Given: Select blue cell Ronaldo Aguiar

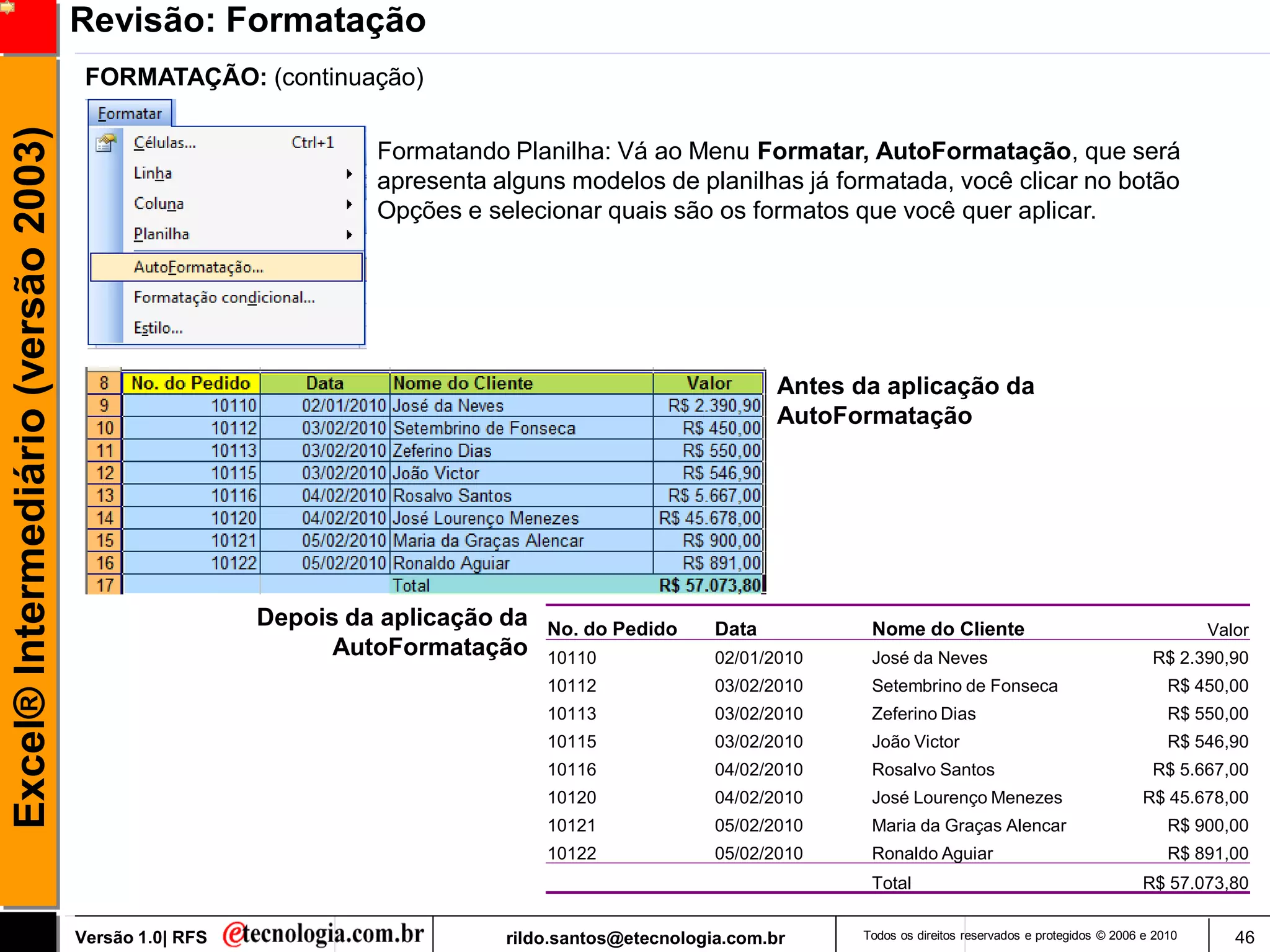Looking at the screenshot, I should pyautogui.click(x=522, y=563).
